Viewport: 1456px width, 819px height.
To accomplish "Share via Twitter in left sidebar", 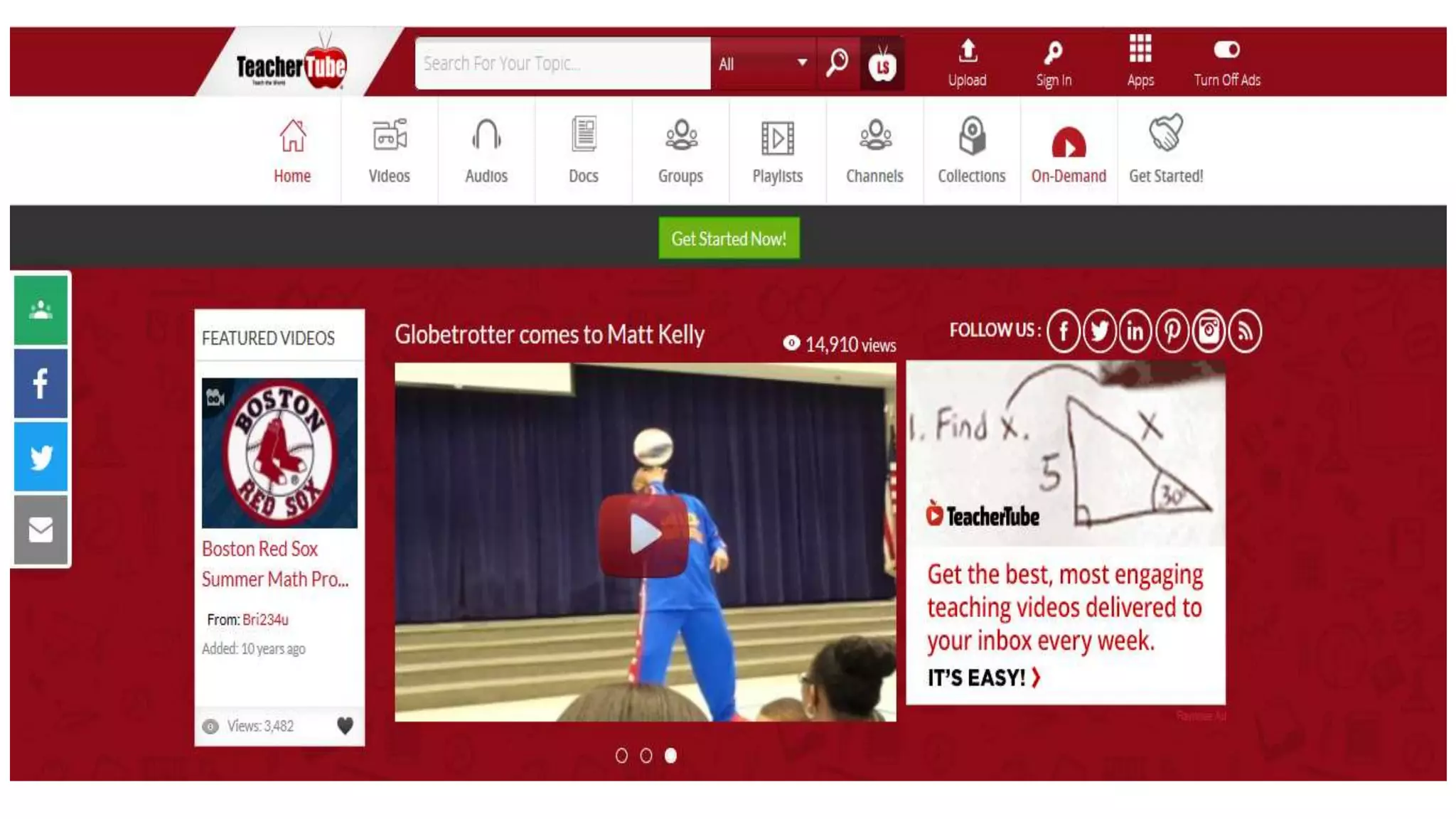I will [x=41, y=457].
